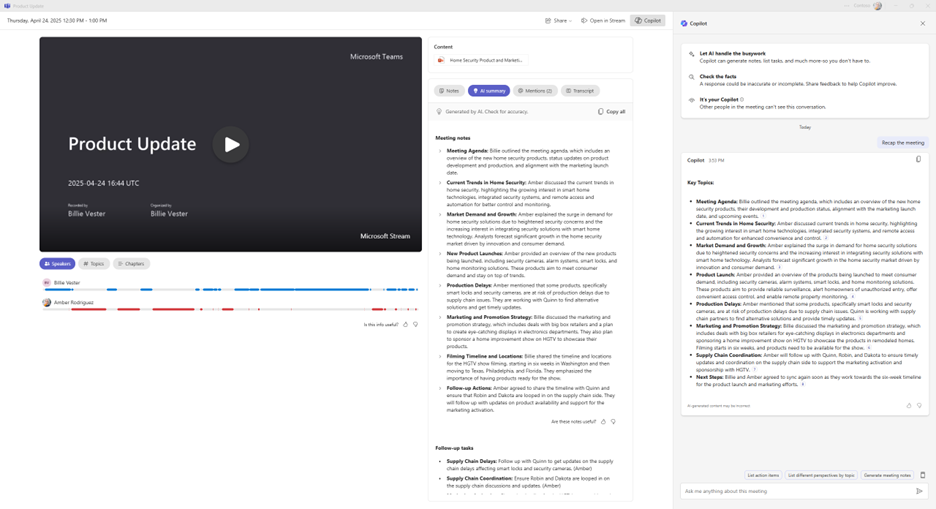Viewport: 936px width, 509px height.
Task: Open prompt guide icon beside suggestions
Action: (923, 475)
